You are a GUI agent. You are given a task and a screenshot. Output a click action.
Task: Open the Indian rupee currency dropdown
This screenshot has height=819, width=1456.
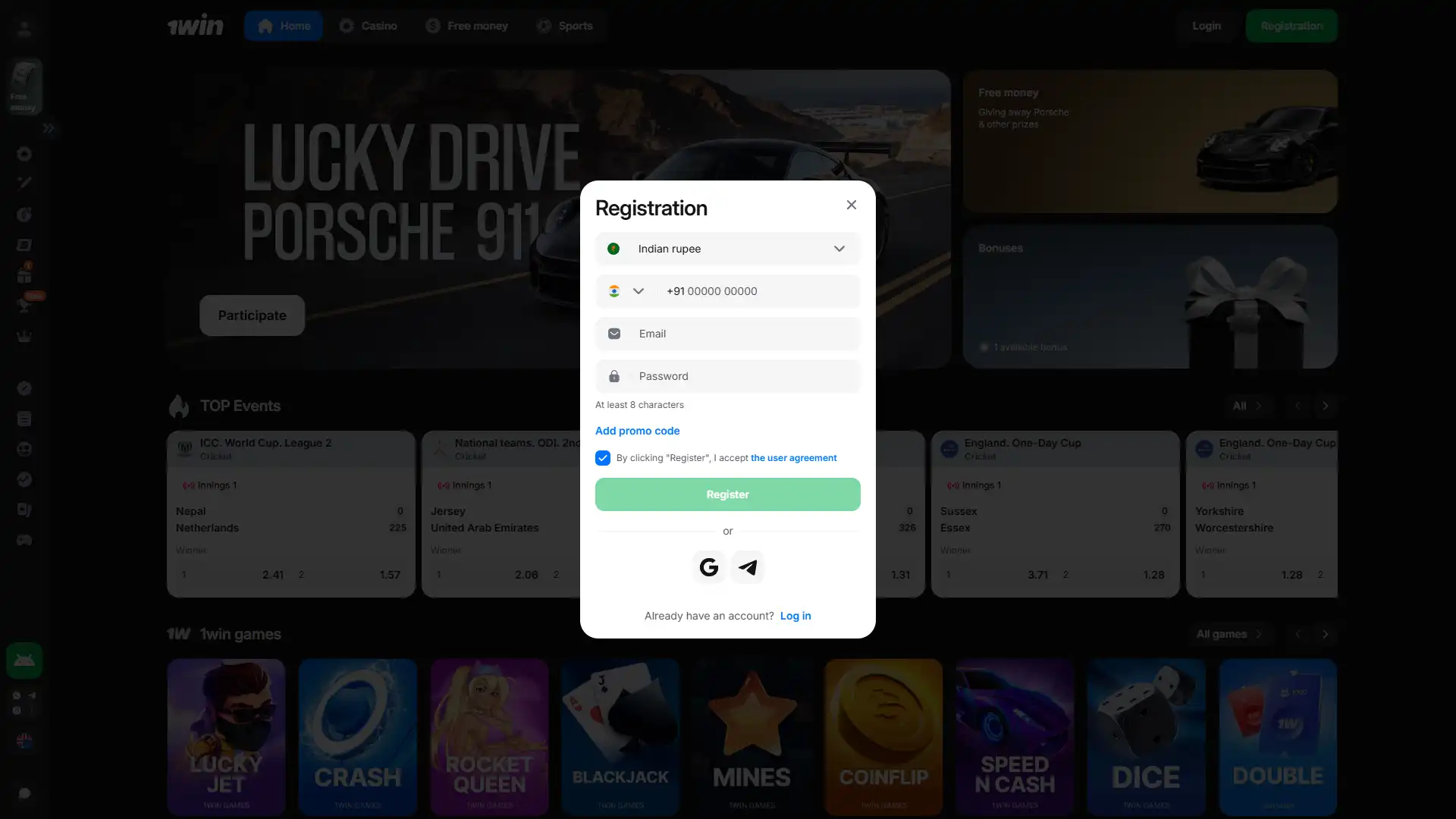click(x=728, y=249)
